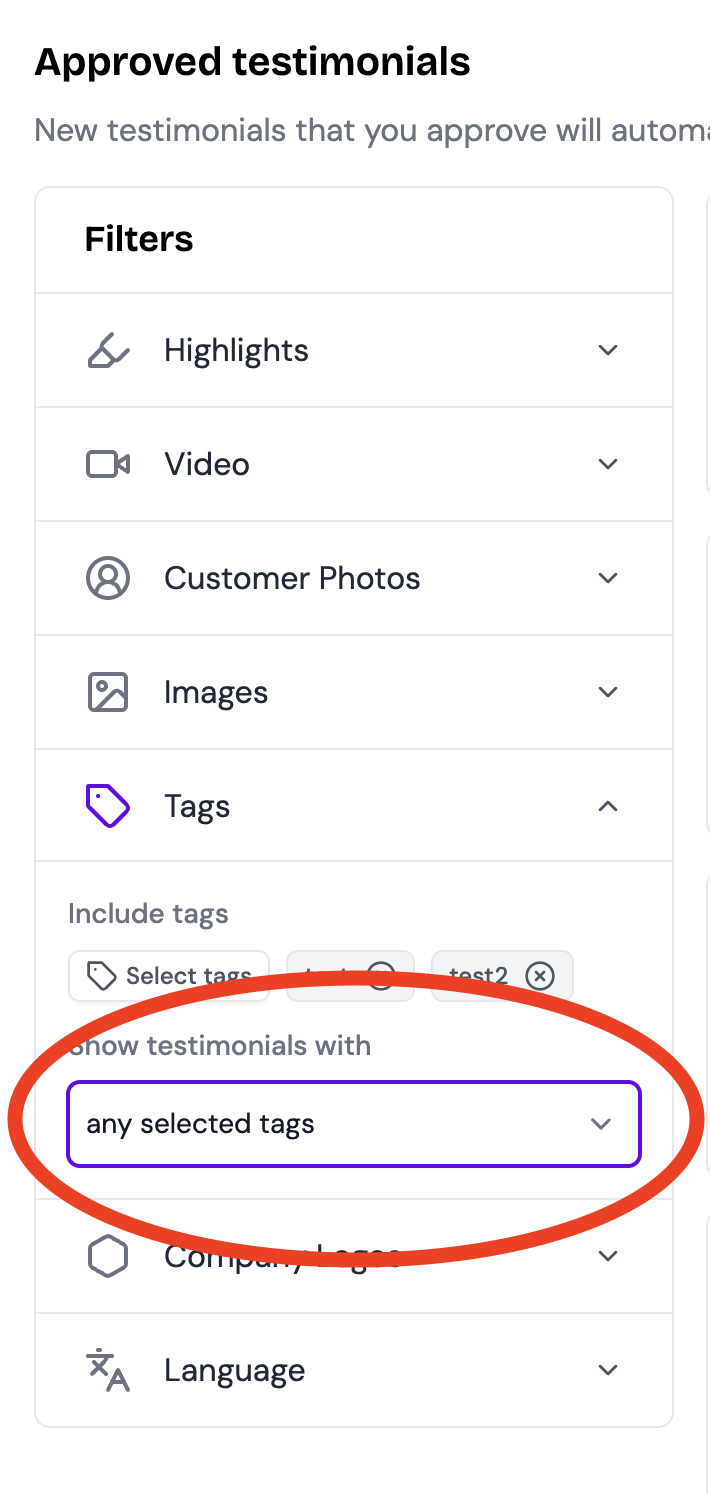
Task: Remove the test2 tag chip
Action: coord(540,975)
